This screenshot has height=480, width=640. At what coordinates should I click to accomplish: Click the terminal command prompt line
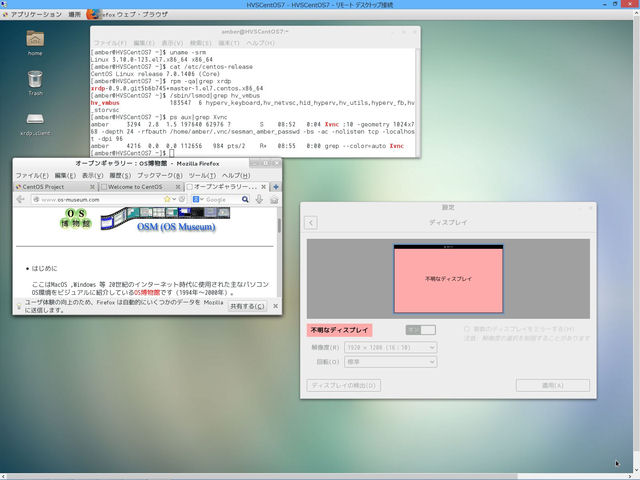point(132,153)
